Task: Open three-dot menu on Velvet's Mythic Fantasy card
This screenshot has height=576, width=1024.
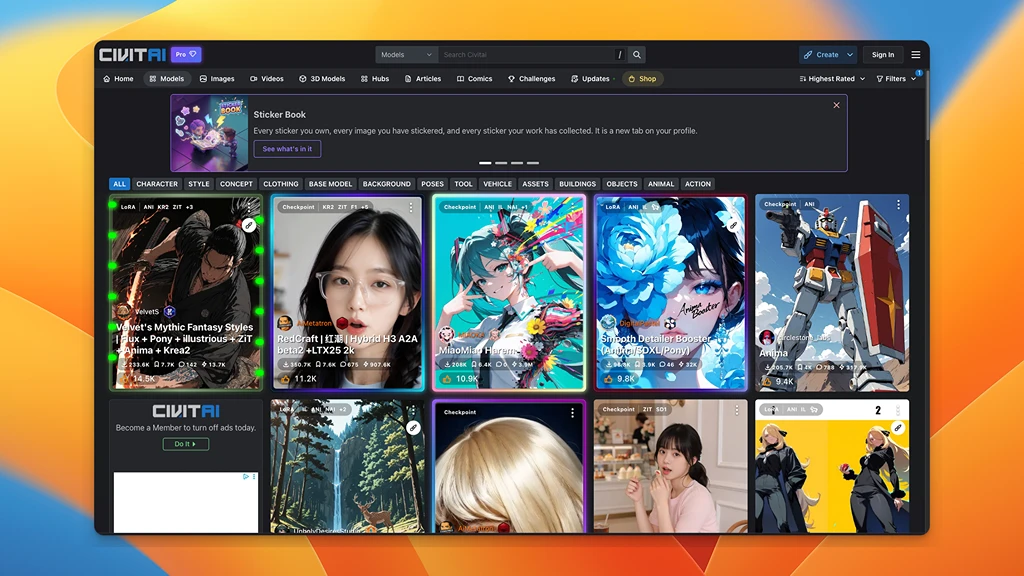Action: [249, 207]
